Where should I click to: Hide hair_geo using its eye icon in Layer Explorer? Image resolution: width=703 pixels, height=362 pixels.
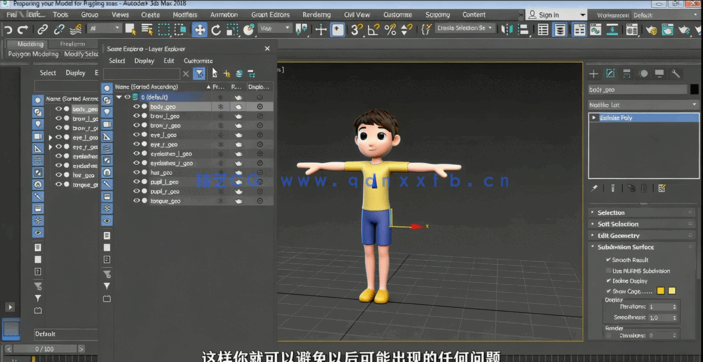click(137, 172)
